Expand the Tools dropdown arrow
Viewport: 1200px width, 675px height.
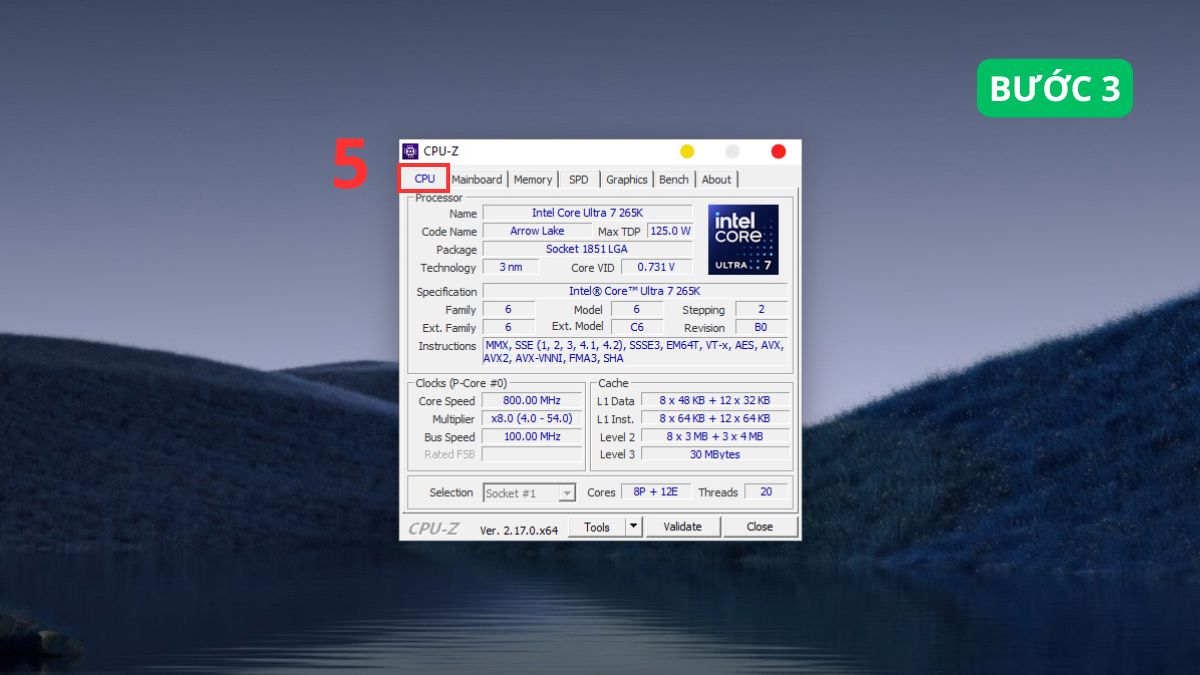tap(632, 526)
